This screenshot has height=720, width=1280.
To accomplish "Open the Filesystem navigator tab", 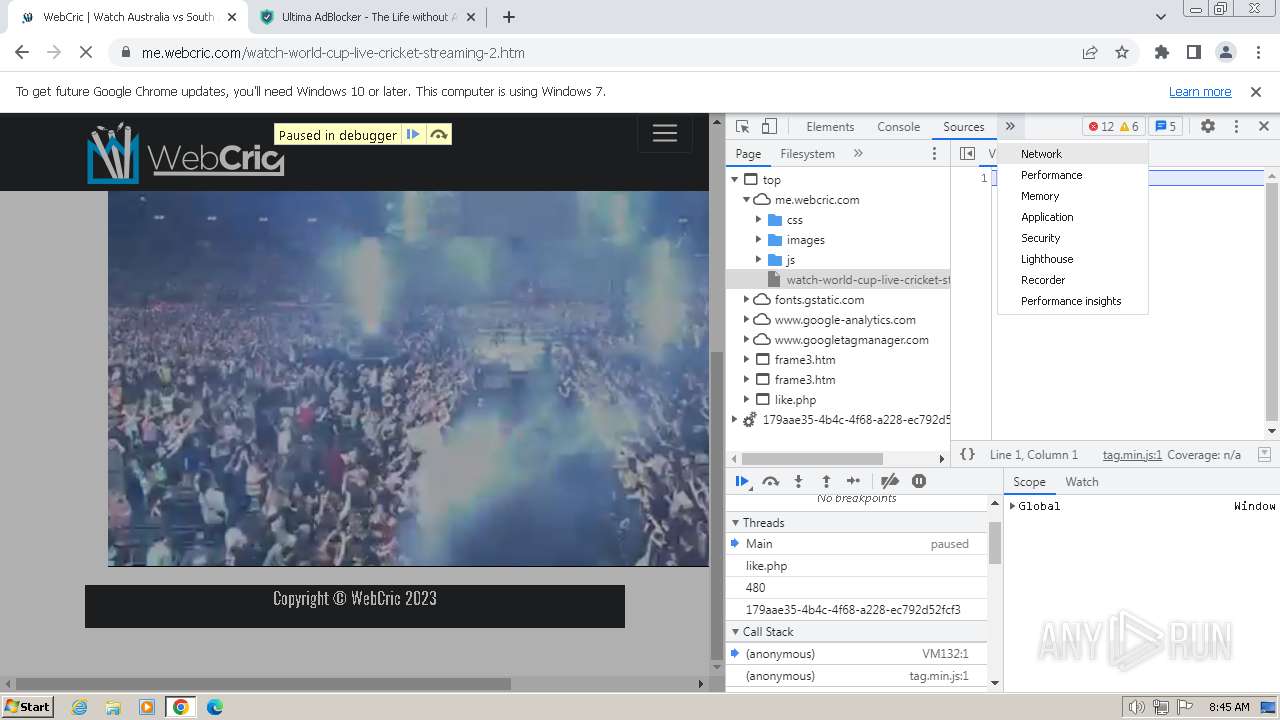I will pyautogui.click(x=807, y=154).
